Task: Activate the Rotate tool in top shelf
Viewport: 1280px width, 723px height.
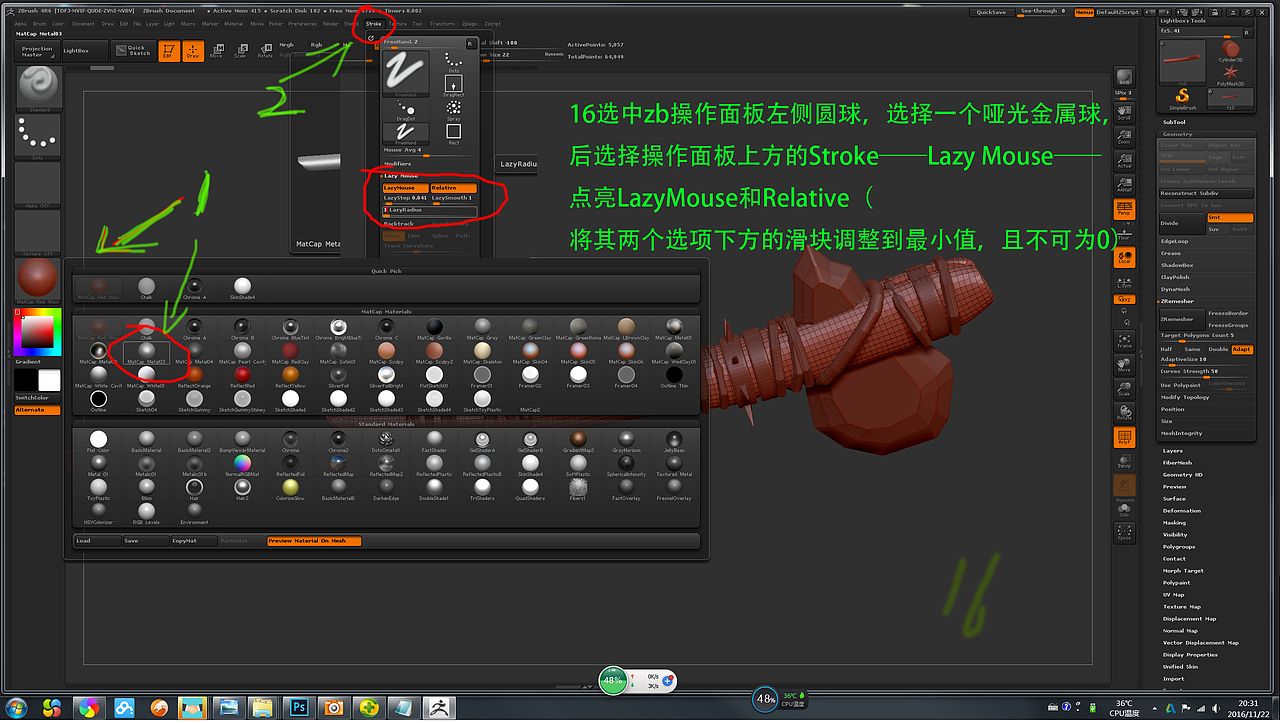Action: (264, 51)
